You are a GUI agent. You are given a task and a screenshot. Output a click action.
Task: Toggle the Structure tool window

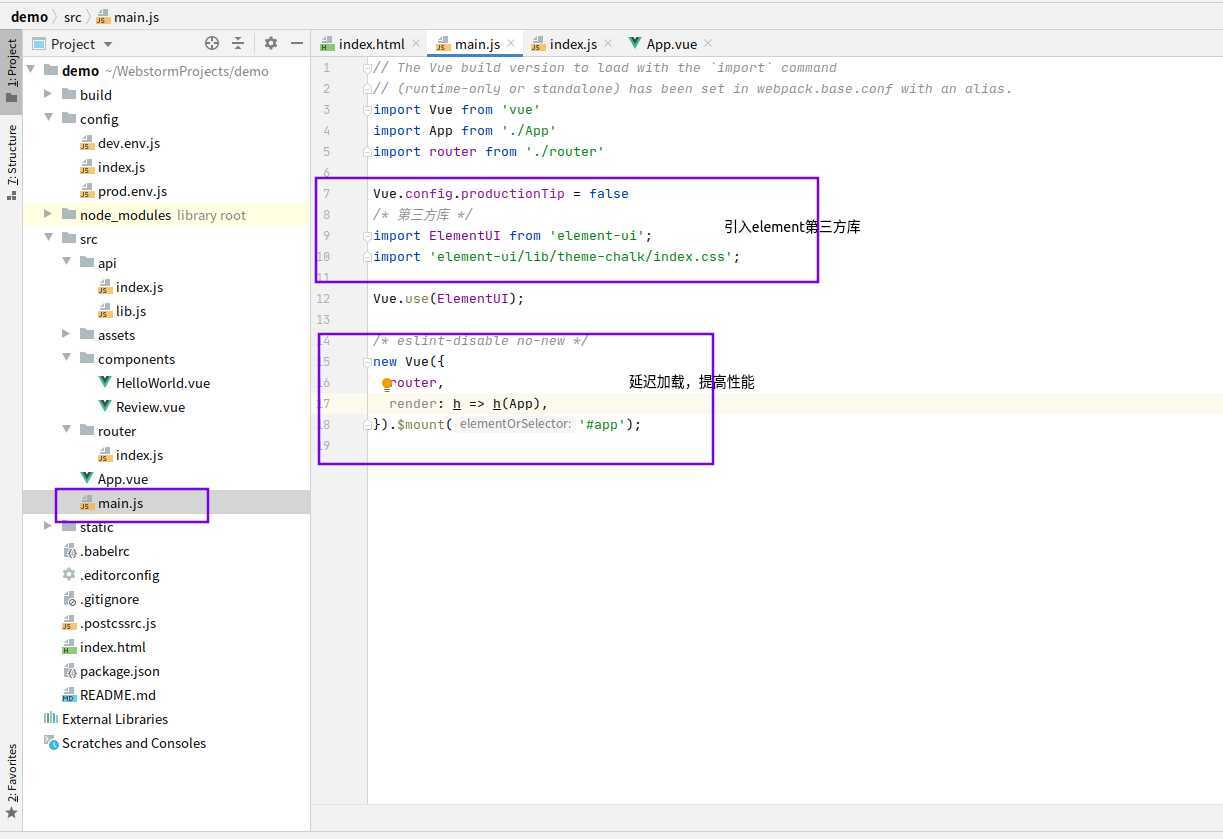pos(11,161)
